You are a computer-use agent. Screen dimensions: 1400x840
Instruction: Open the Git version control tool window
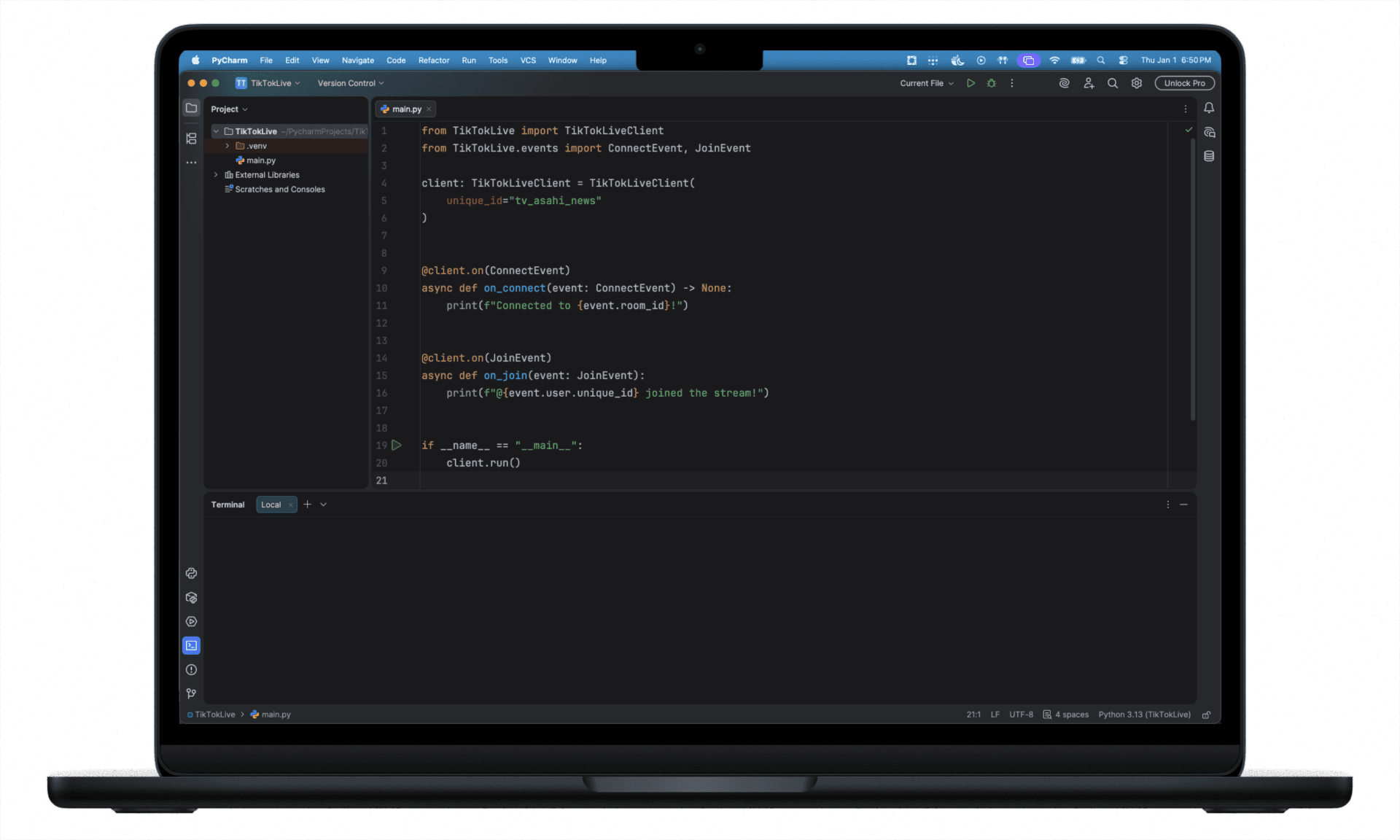click(191, 693)
